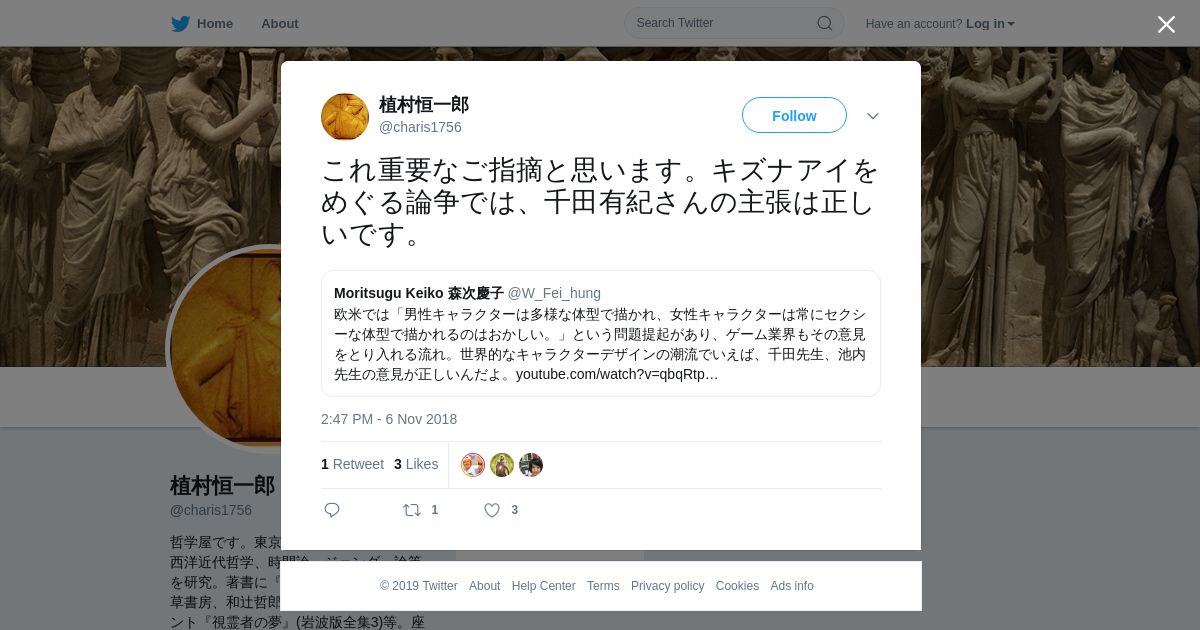View the 1 Retweet list
The width and height of the screenshot is (1200, 630).
pyautogui.click(x=352, y=464)
